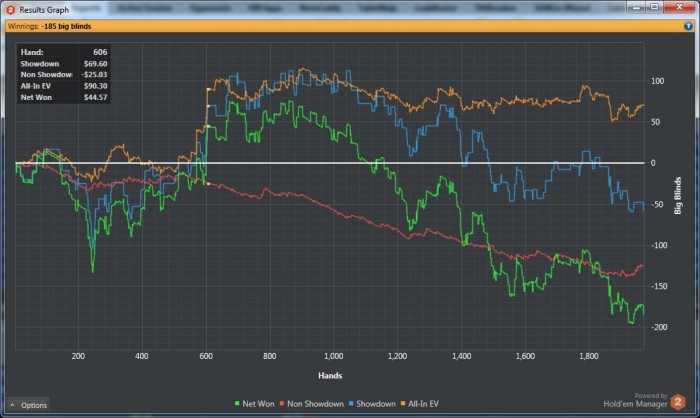700x418 pixels.
Task: Toggle the Showdown legend entry
Action: coord(372,404)
